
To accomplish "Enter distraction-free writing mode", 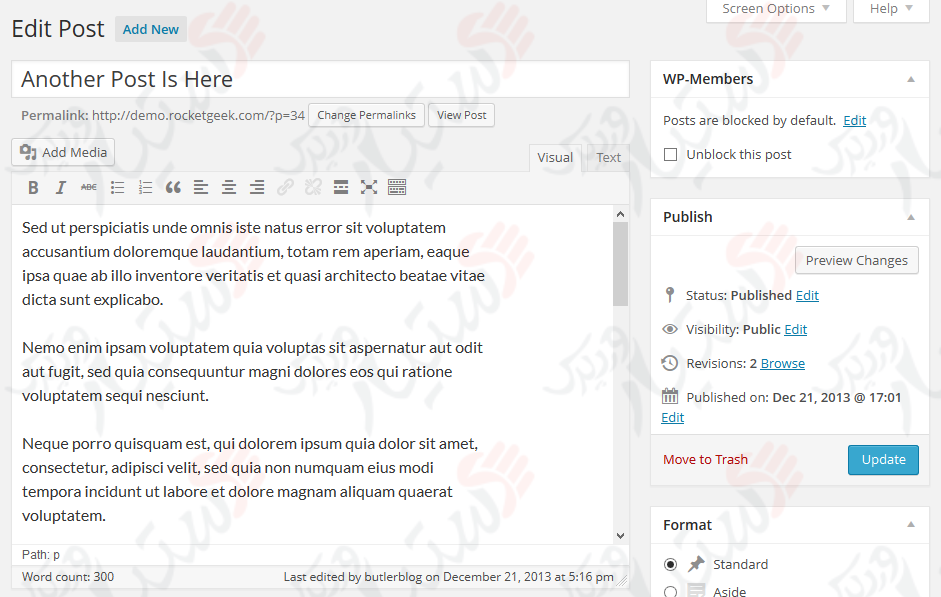I will point(369,187).
